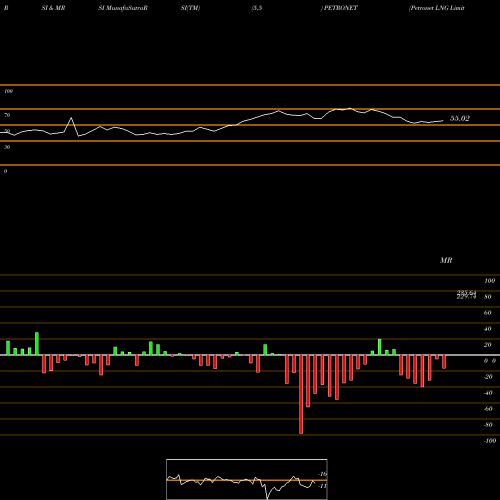Screen dimensions: 500x500
Task: Click the -60 label on MR axis
Action: click(x=488, y=409)
